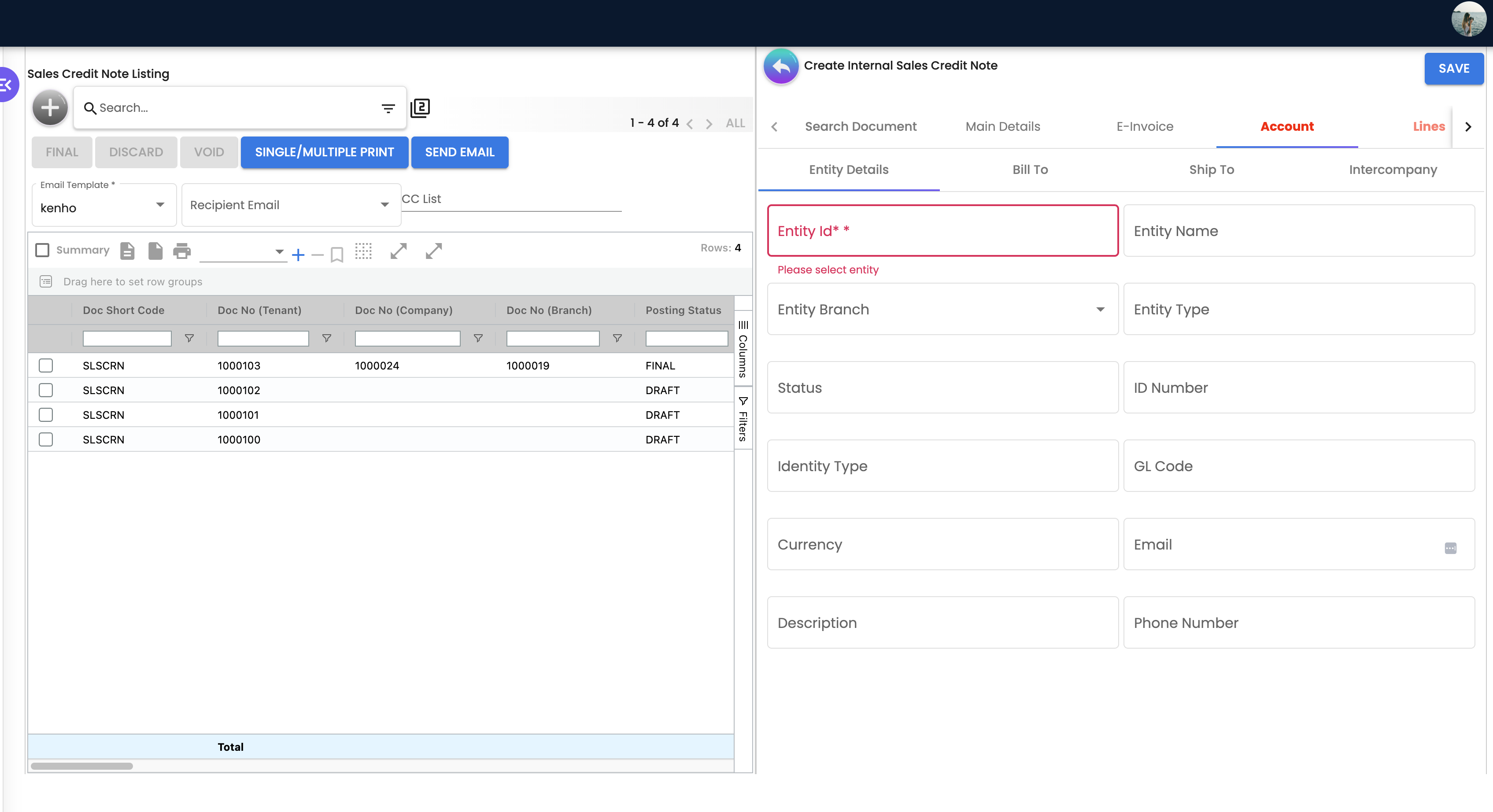
Task: Click the first expand arrows icon
Action: pyautogui.click(x=398, y=251)
